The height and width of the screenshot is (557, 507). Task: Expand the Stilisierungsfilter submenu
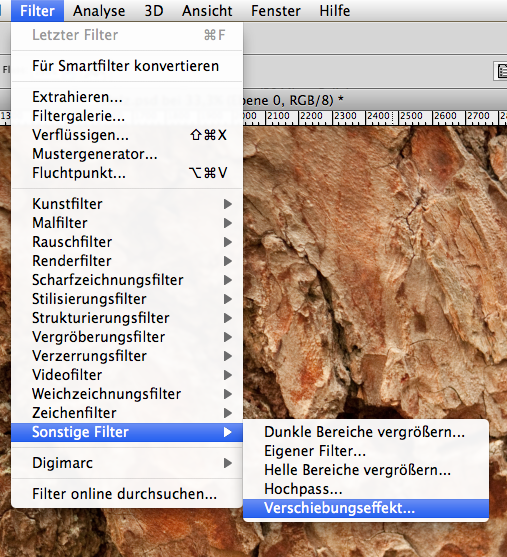[127, 299]
